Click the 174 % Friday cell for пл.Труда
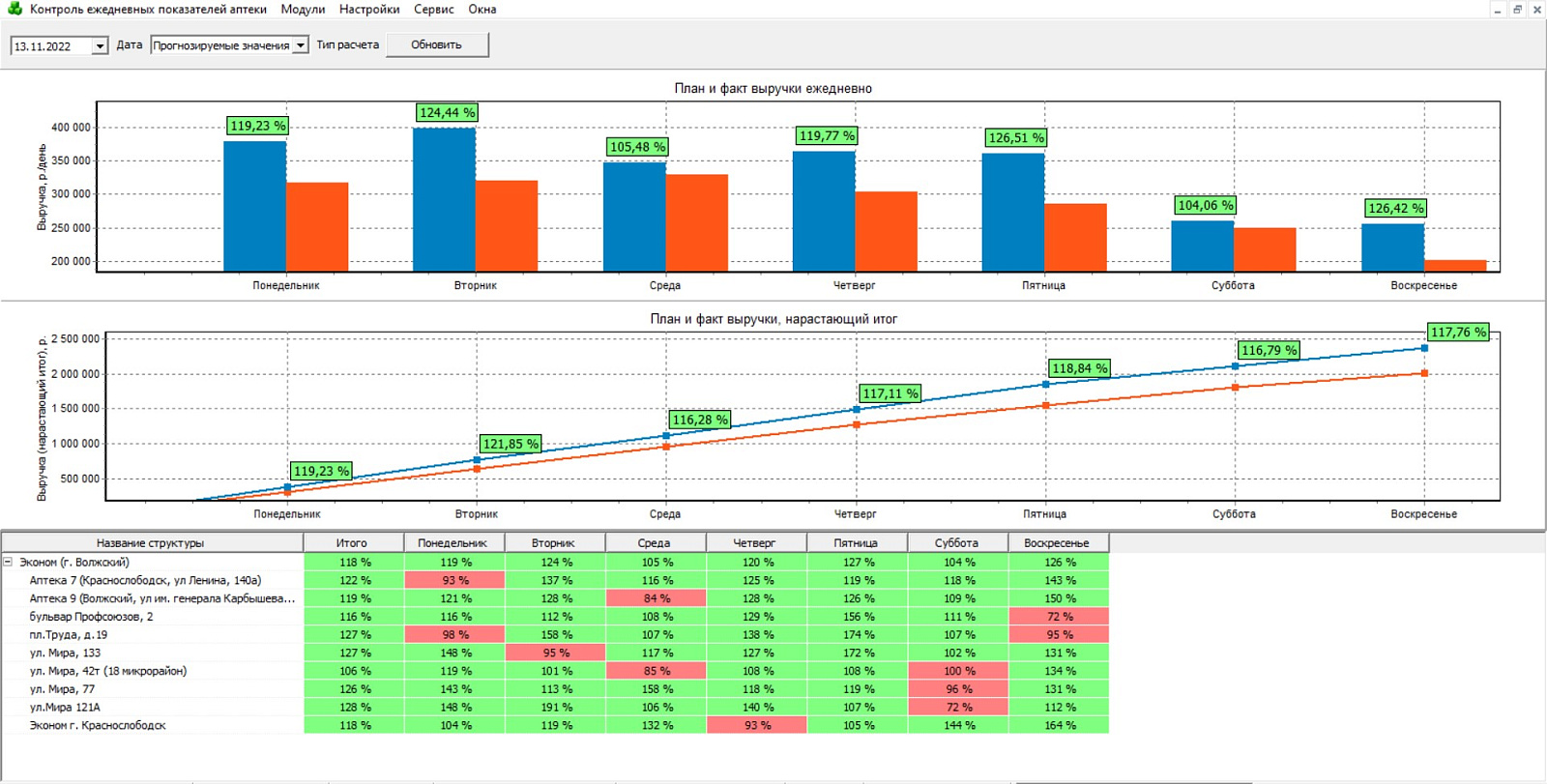 click(857, 634)
